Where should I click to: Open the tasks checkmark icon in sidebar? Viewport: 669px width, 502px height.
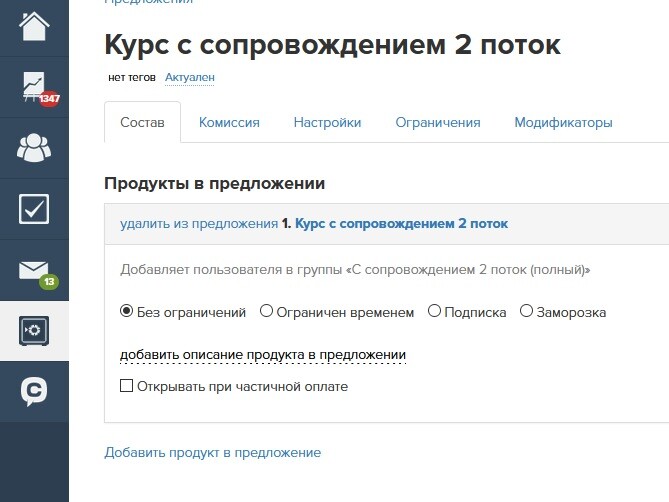point(34,209)
